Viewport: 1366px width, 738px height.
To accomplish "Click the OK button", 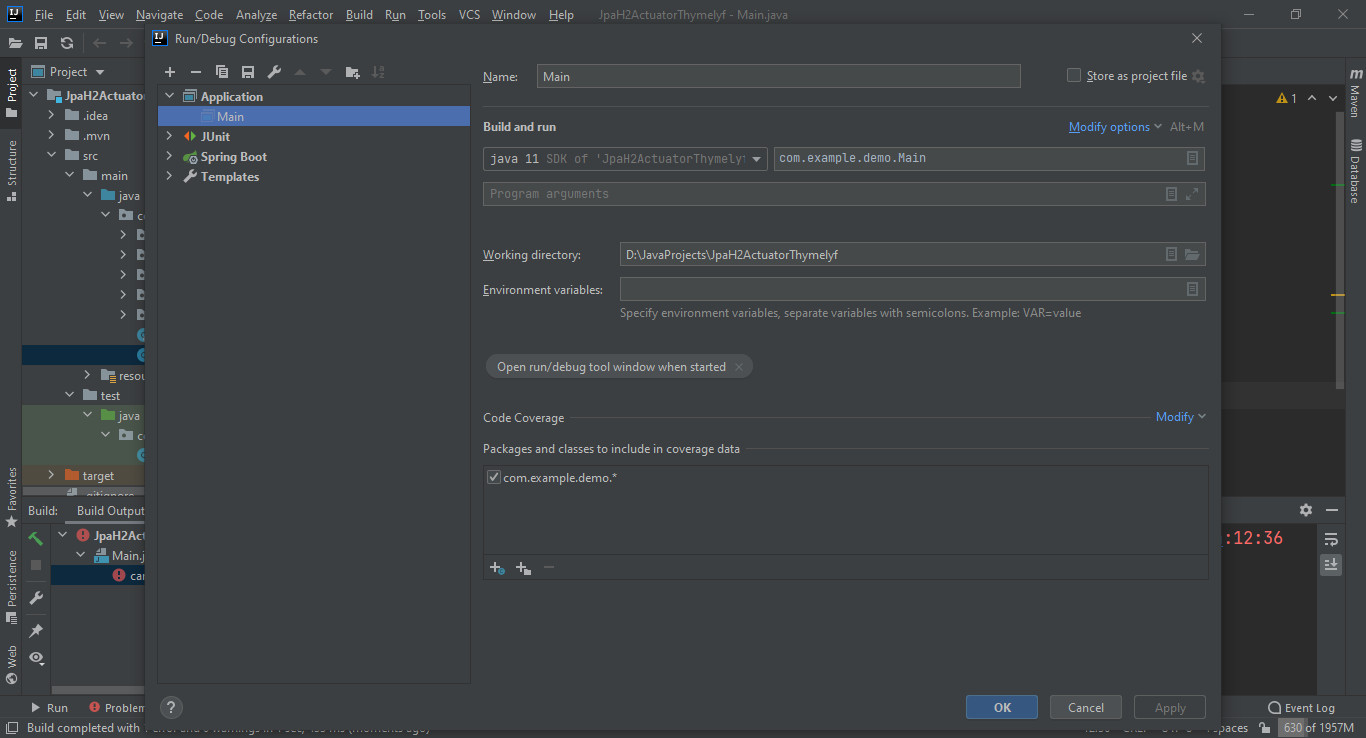I will point(1001,707).
